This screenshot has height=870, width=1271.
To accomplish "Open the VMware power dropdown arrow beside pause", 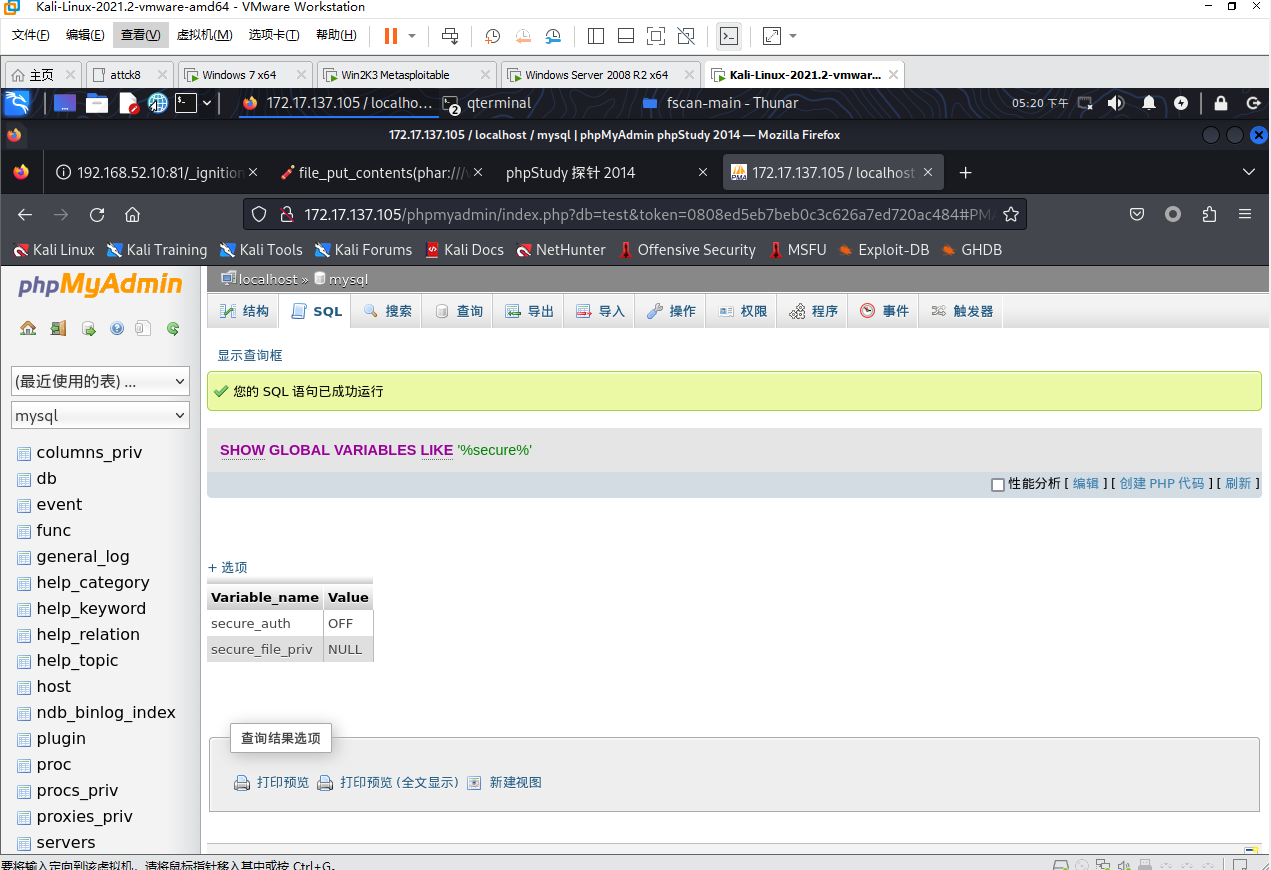I will (412, 36).
